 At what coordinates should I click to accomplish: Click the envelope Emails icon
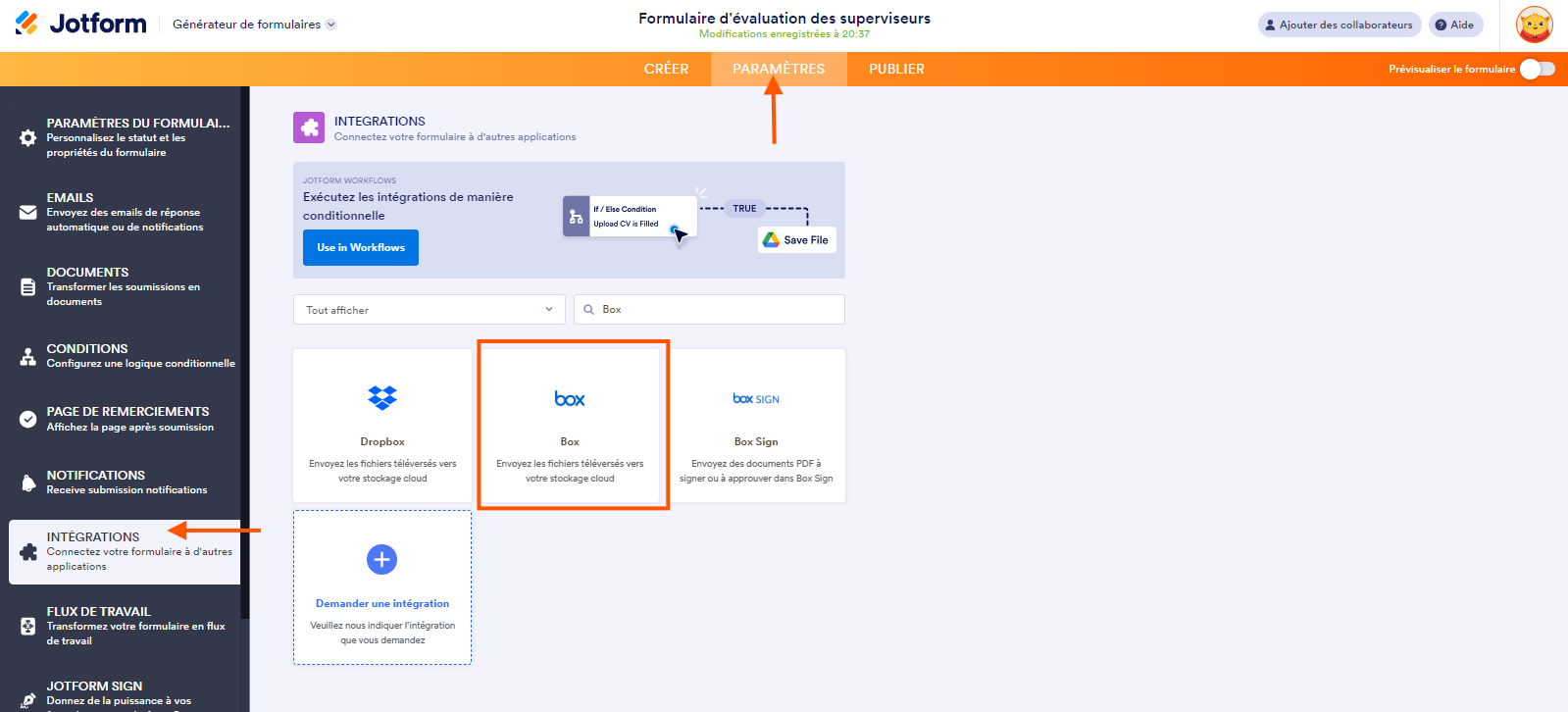pos(28,213)
